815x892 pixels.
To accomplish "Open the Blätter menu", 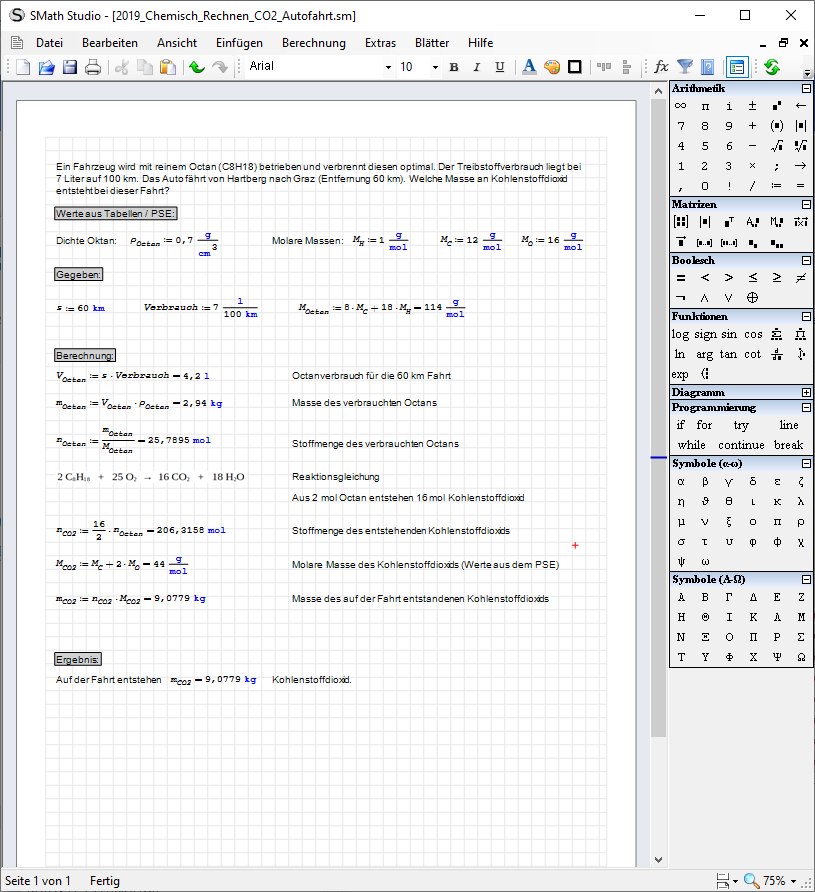I will (x=432, y=43).
